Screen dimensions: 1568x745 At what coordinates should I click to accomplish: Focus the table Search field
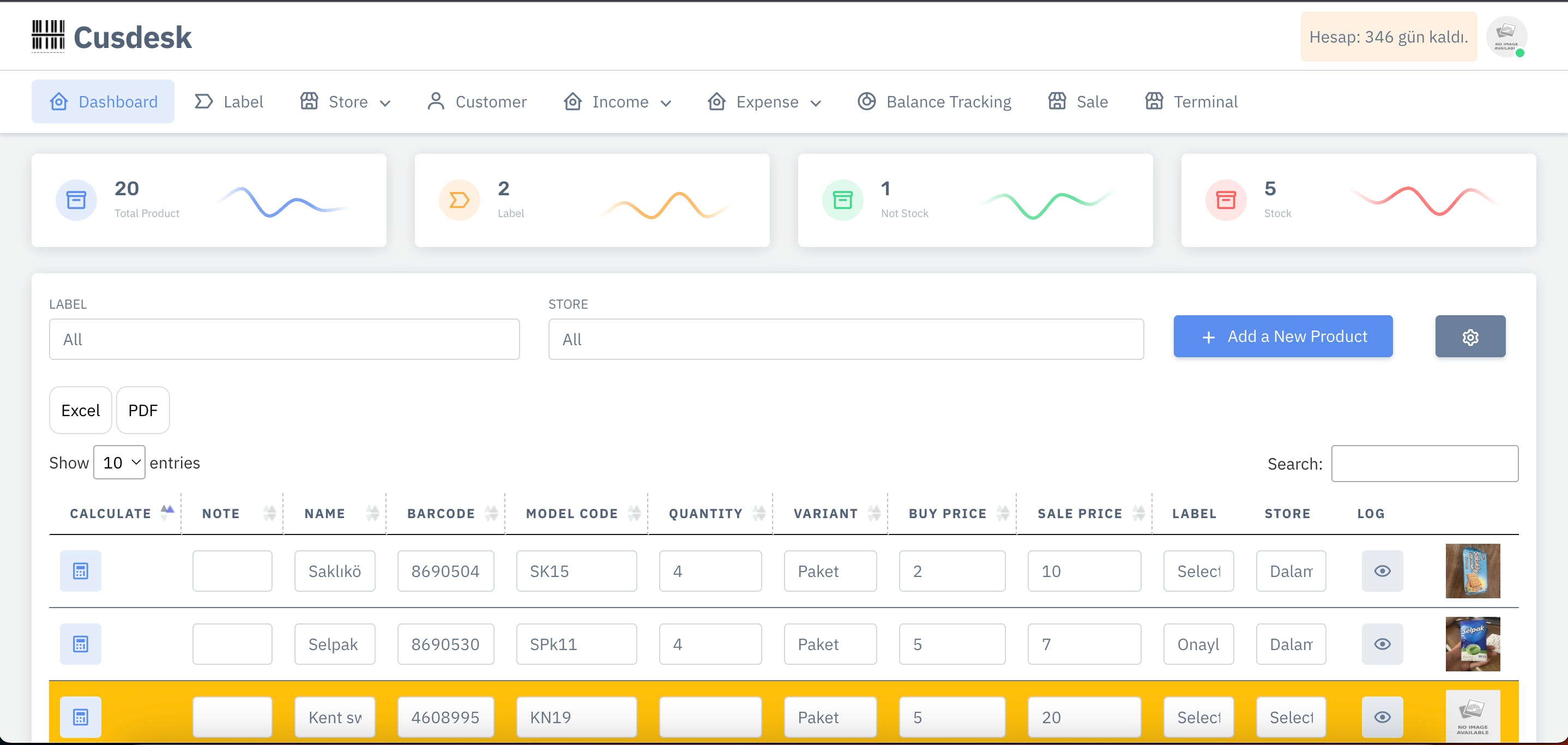1425,464
